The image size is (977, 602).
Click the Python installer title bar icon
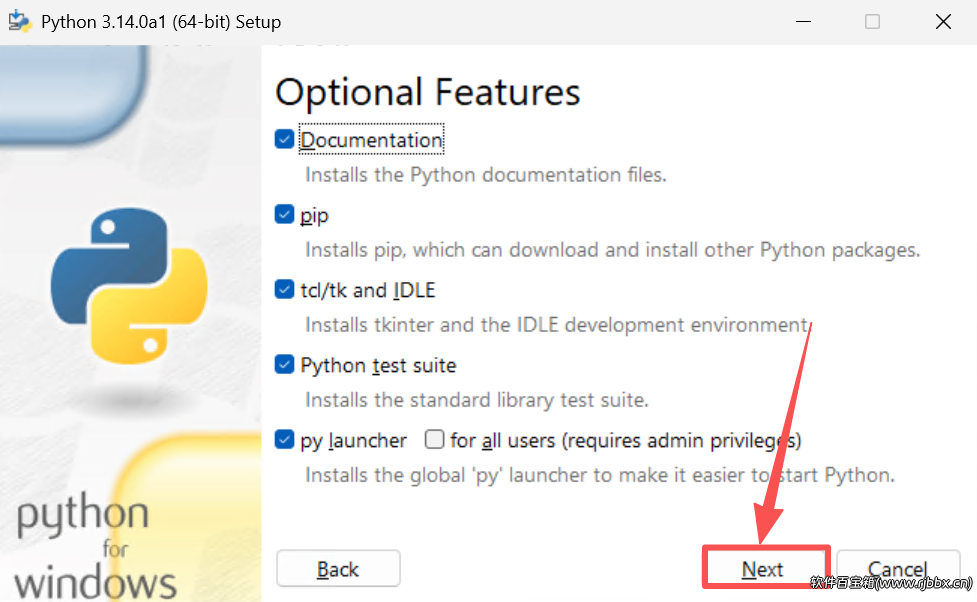click(19, 21)
